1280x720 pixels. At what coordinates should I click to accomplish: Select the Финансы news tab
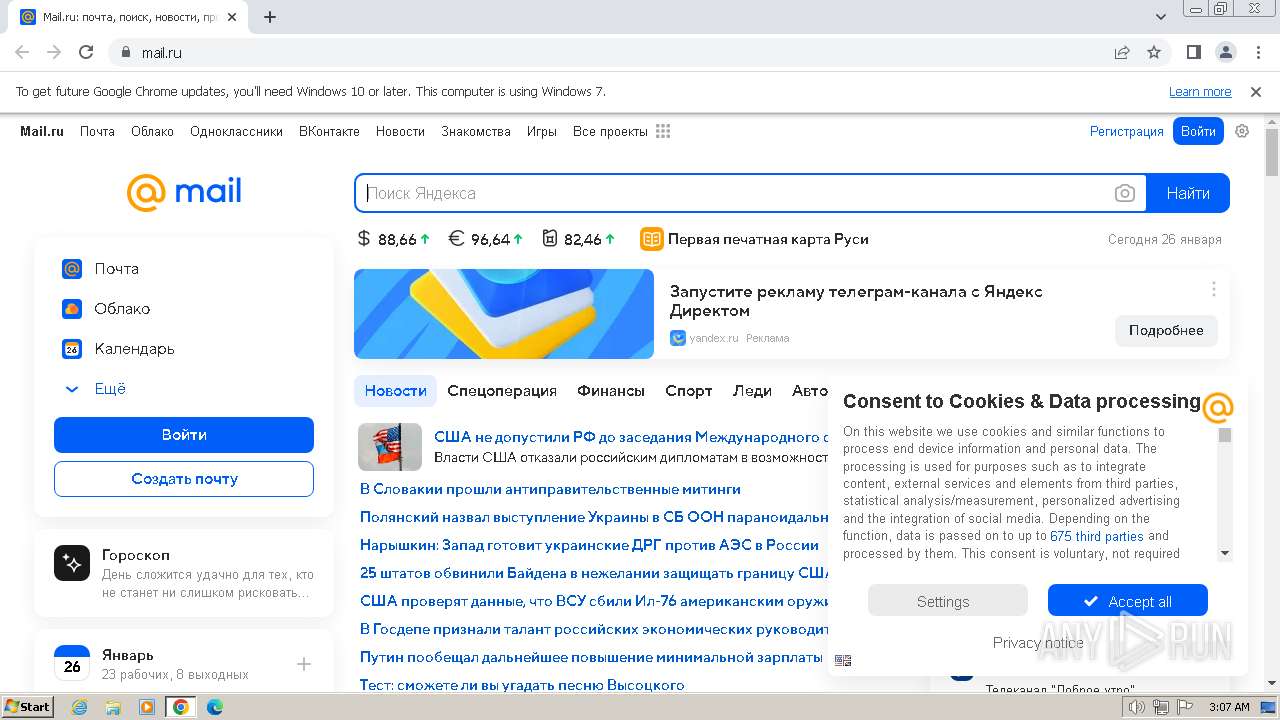point(611,391)
